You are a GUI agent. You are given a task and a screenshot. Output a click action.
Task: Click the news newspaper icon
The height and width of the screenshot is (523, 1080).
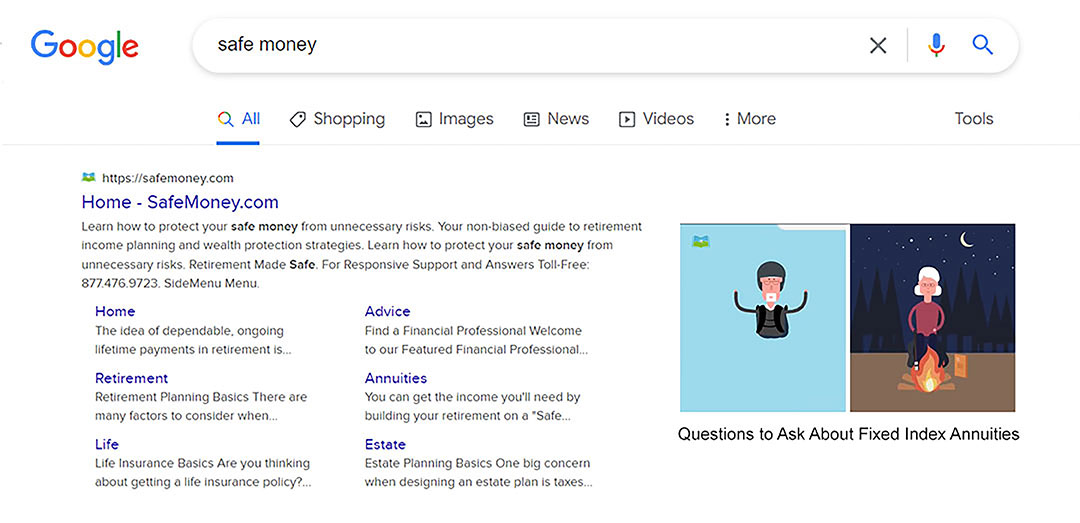[532, 119]
